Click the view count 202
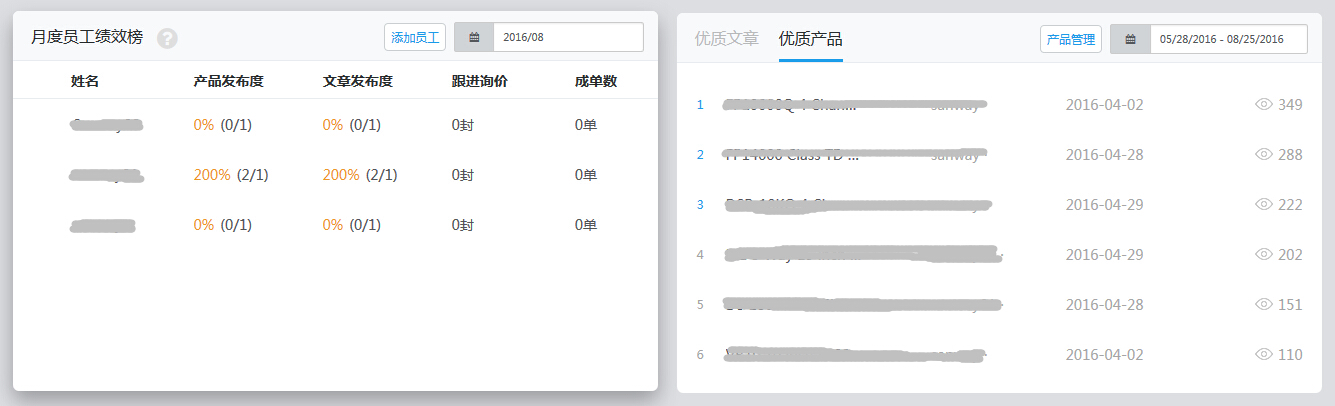The image size is (1335, 406). coord(1290,254)
